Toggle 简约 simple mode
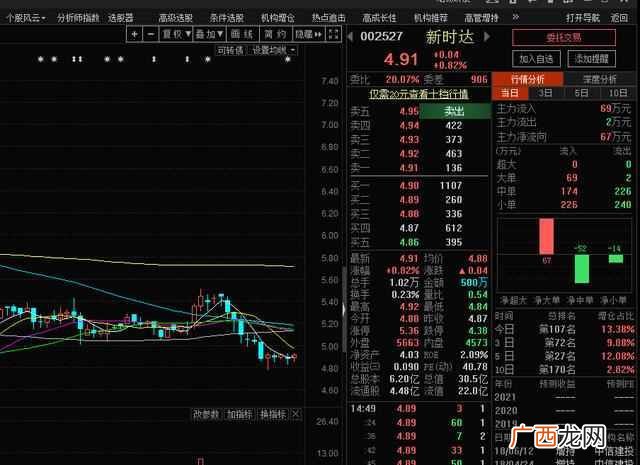The height and width of the screenshot is (465, 640). (x=276, y=34)
